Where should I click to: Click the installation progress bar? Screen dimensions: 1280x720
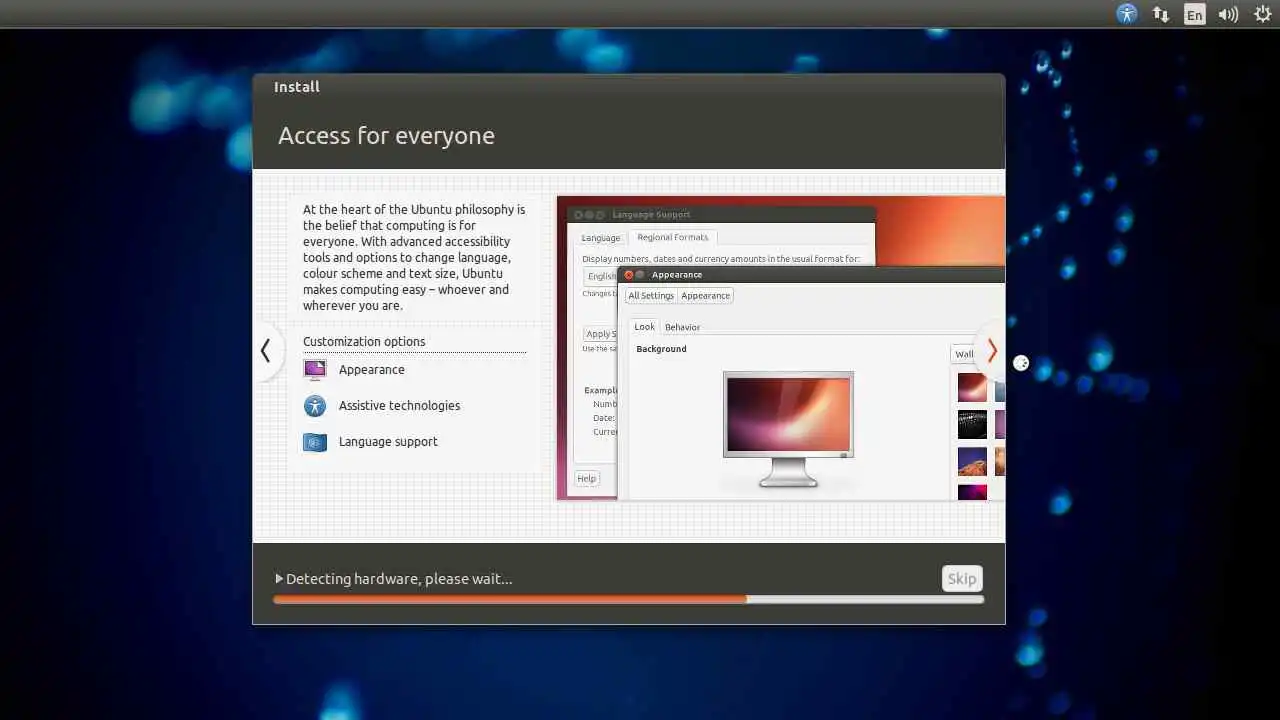(x=628, y=599)
